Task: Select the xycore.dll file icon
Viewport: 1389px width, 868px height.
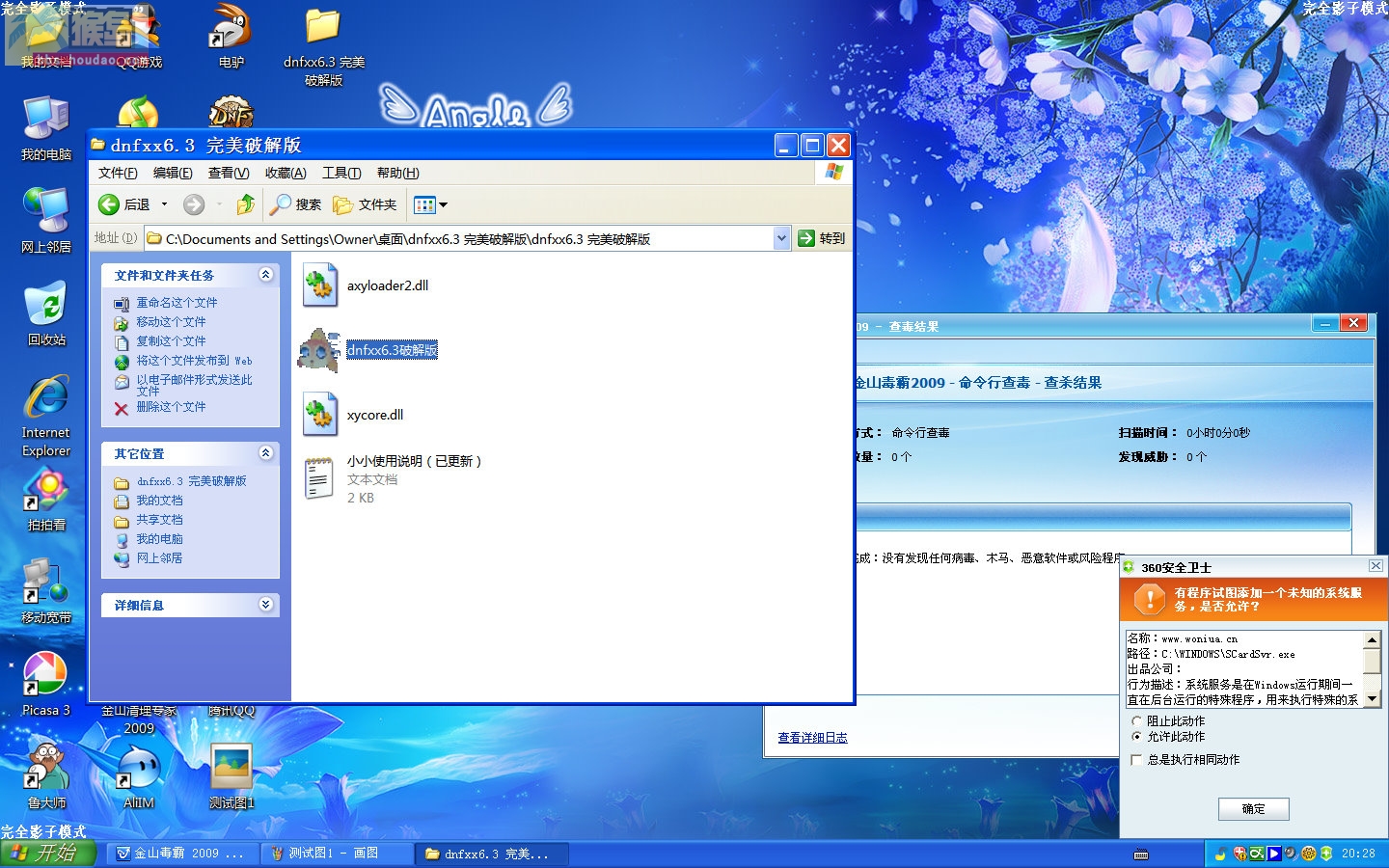Action: pos(320,415)
